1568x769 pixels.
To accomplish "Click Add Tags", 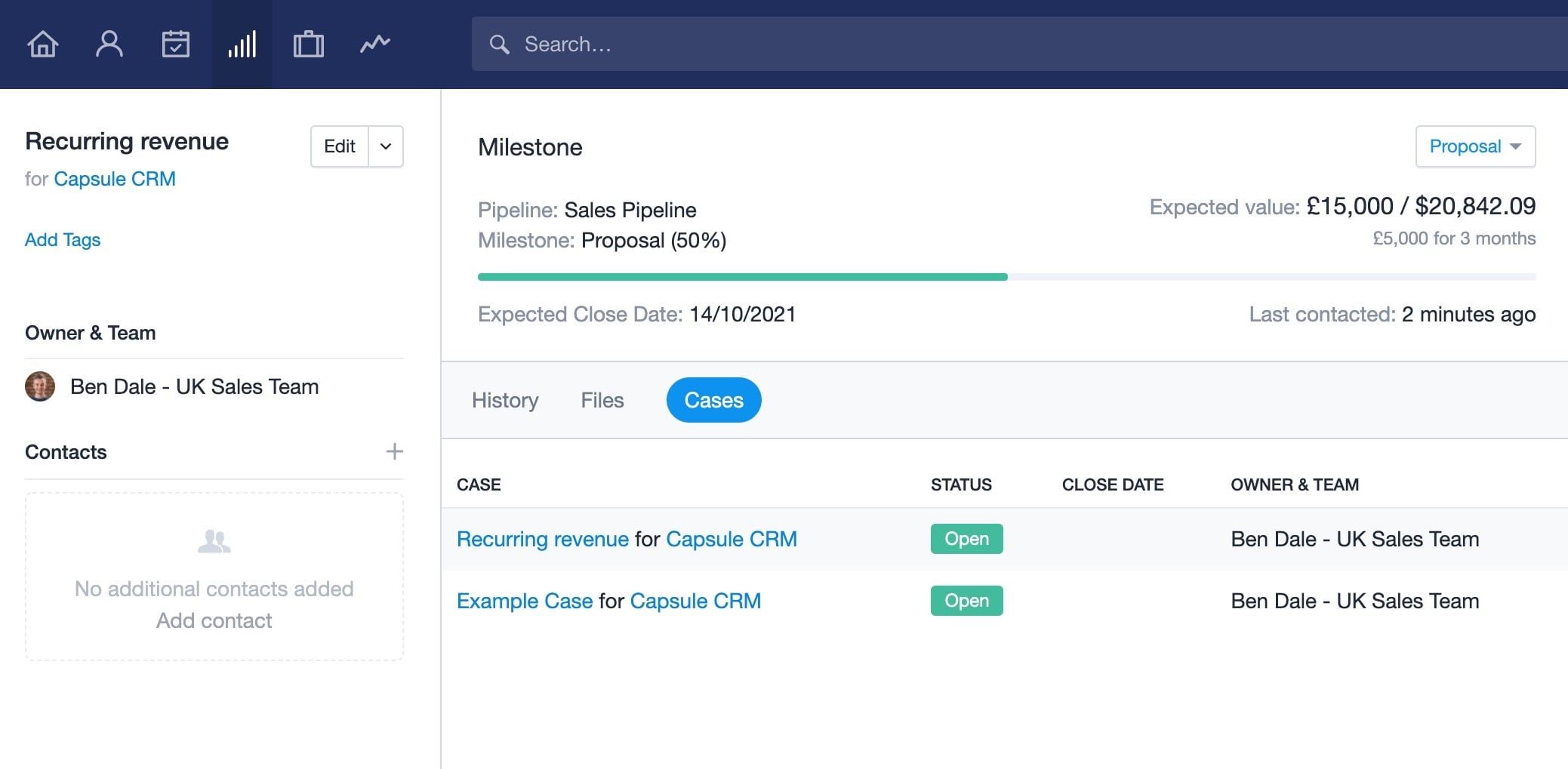I will click(x=63, y=239).
